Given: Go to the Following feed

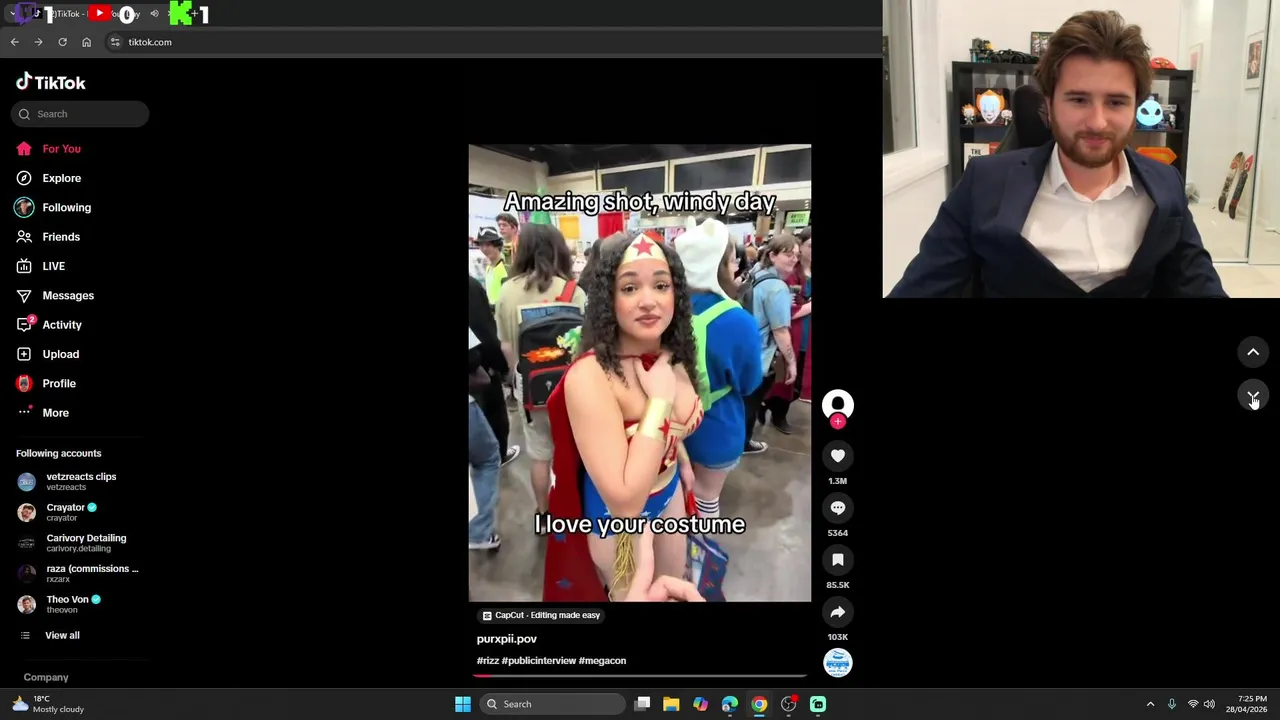Looking at the screenshot, I should 53,208.
